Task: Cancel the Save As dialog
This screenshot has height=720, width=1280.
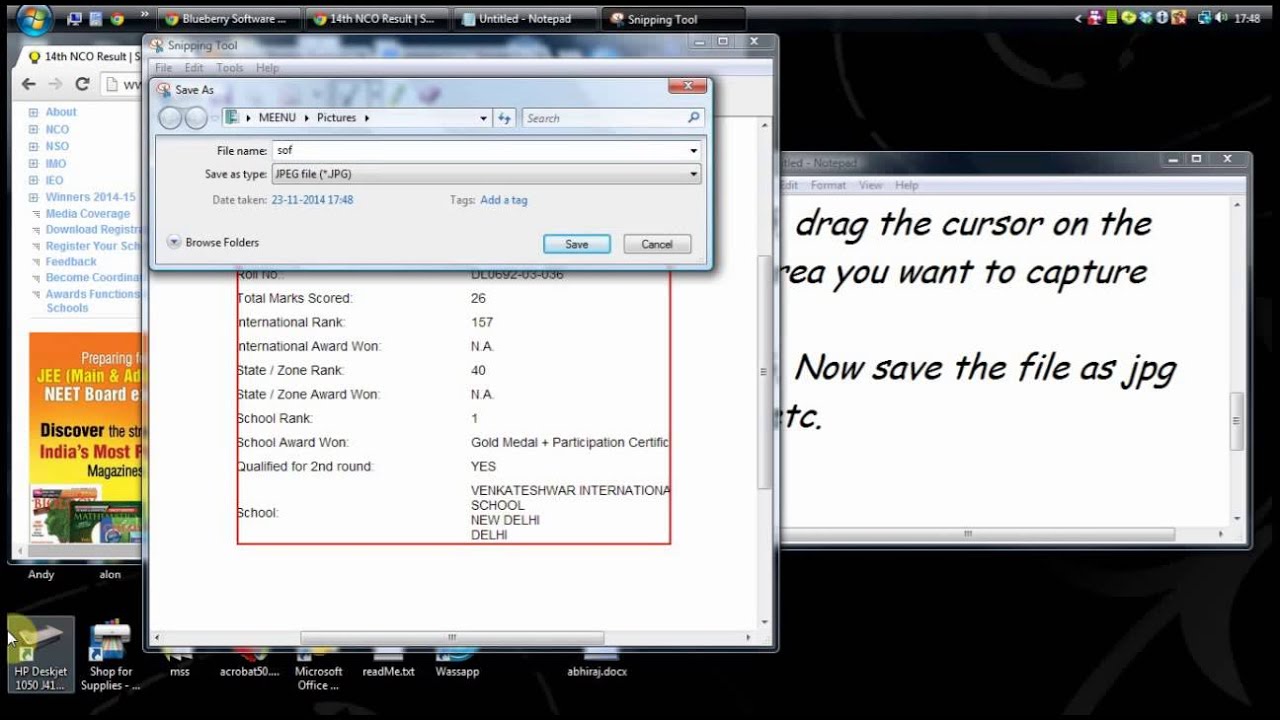Action: pyautogui.click(x=656, y=244)
